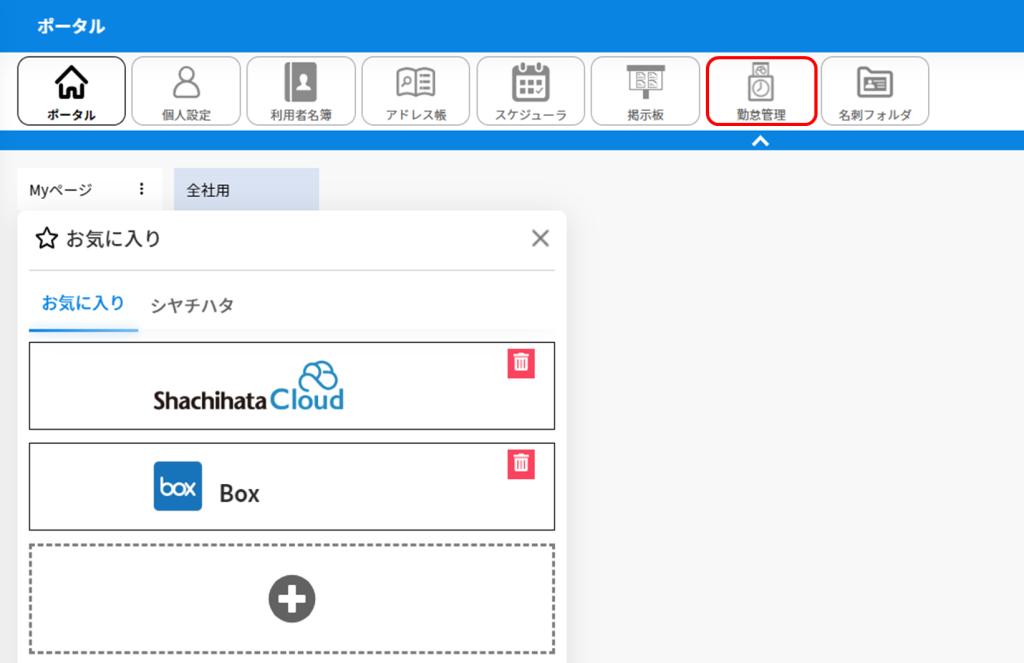Open 個人設定 personal settings
1024x663 pixels.
click(186, 91)
